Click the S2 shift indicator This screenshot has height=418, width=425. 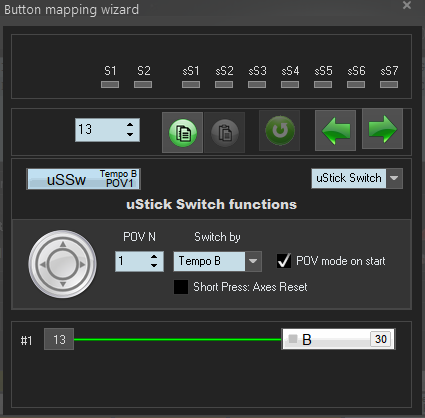(143, 85)
